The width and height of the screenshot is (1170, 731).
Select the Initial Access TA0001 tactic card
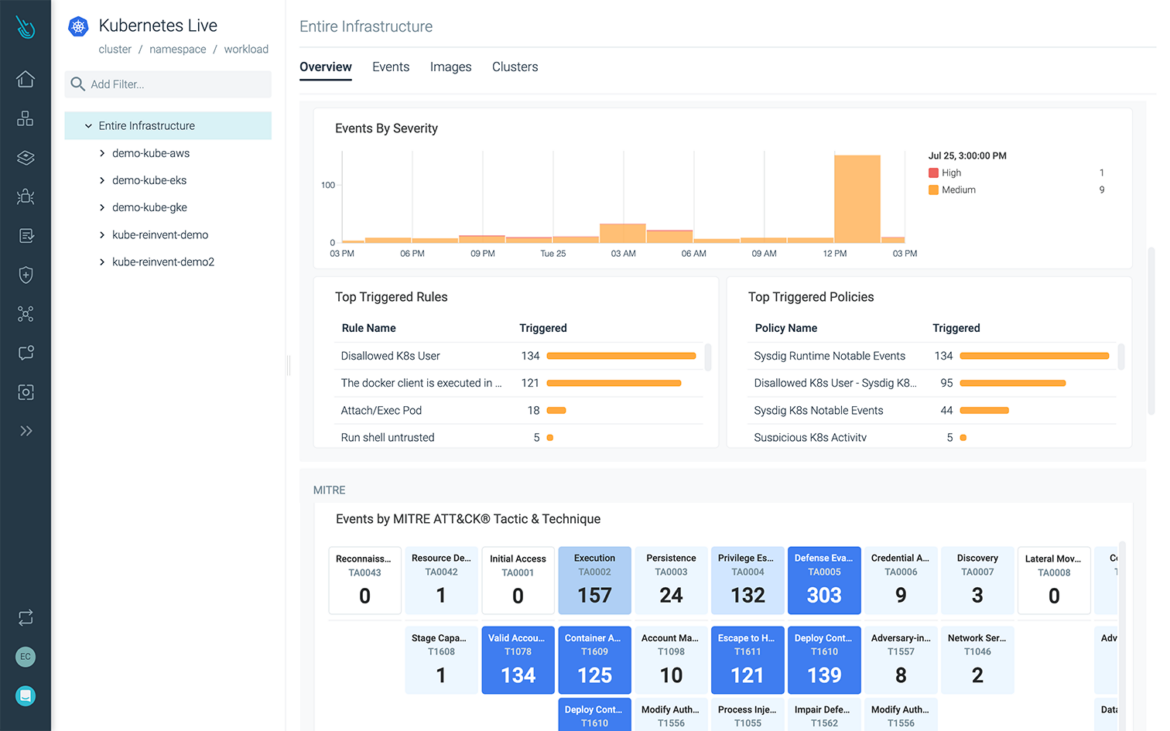click(518, 580)
